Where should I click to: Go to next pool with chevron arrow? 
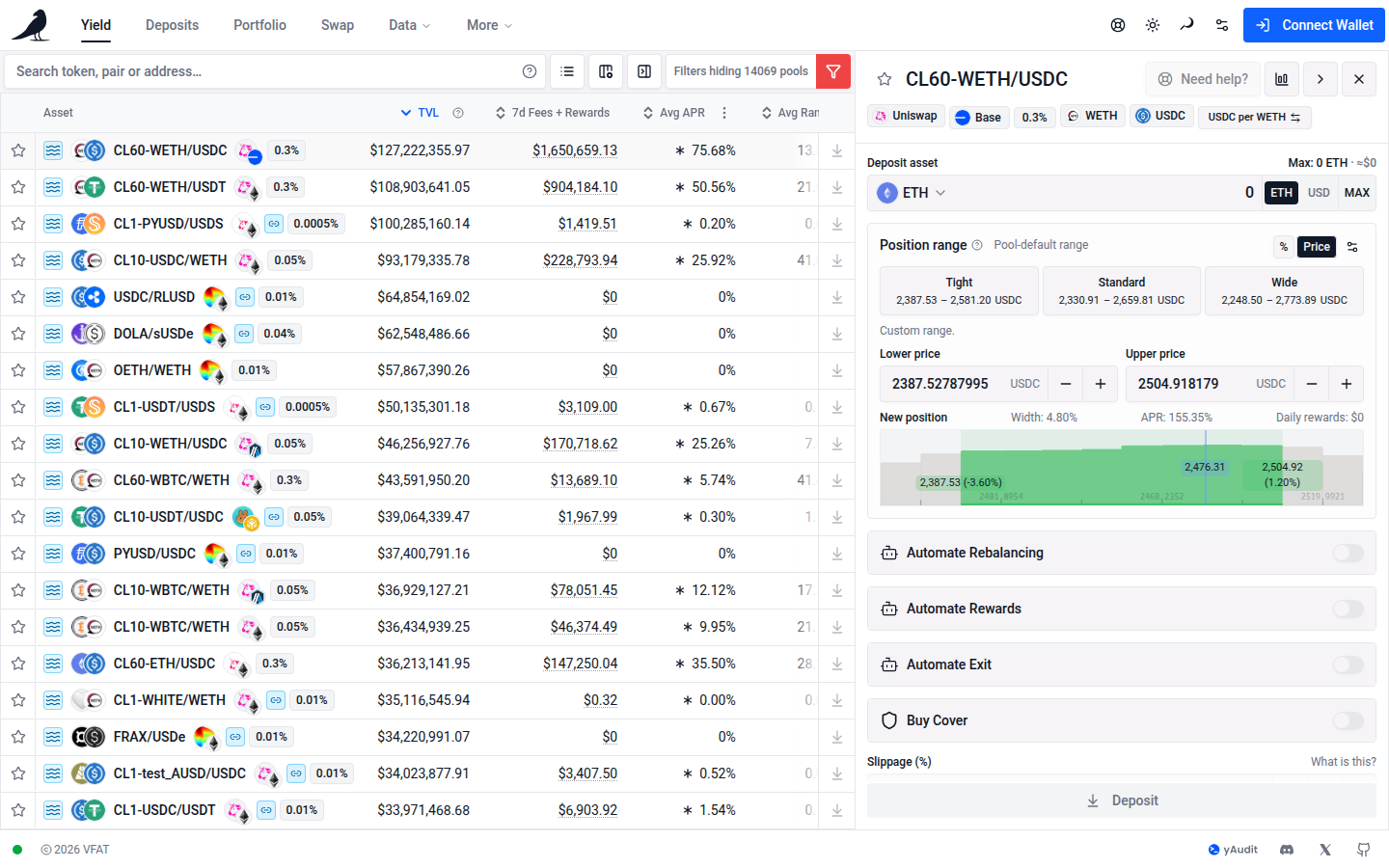point(1321,79)
